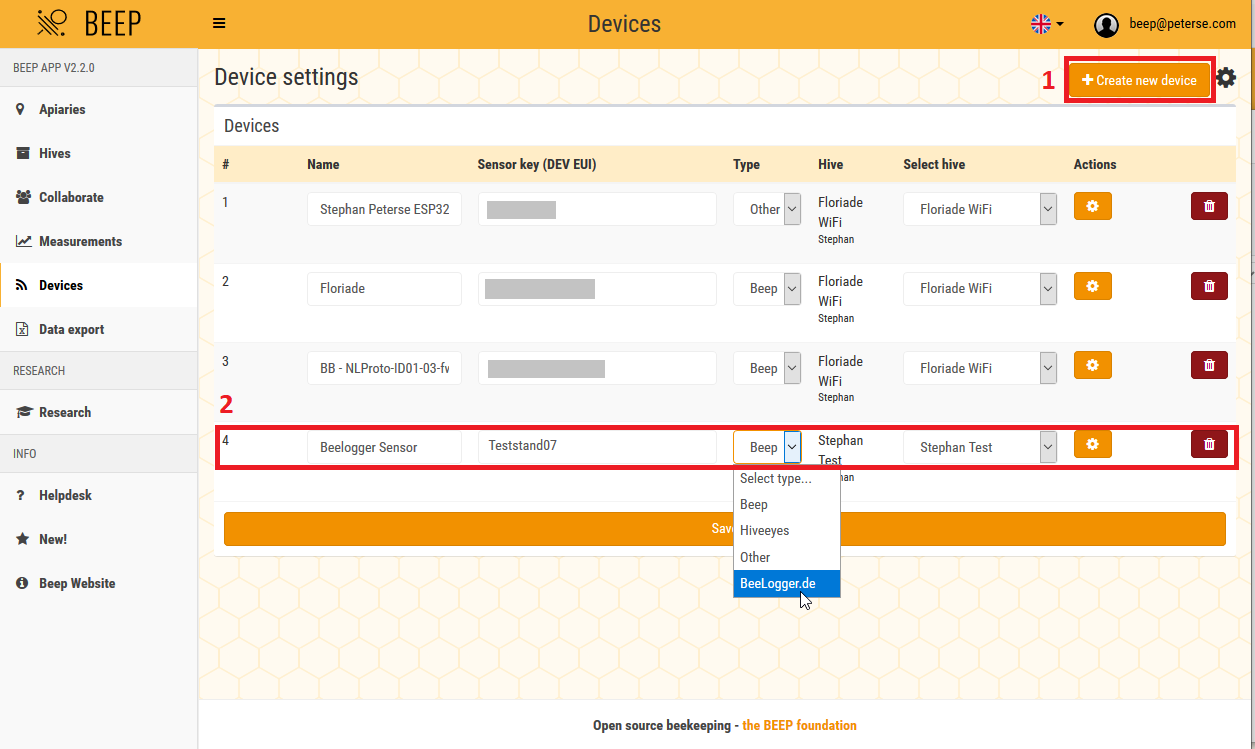This screenshot has width=1255, height=749.
Task: Collapse Type dropdown for Beelogger Sensor
Action: click(x=767, y=447)
